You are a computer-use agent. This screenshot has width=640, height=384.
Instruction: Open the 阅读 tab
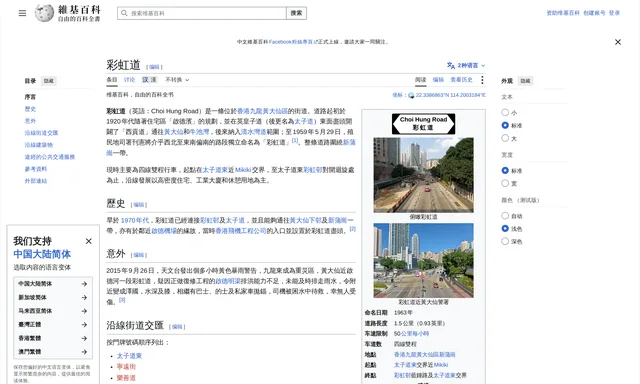(420, 80)
